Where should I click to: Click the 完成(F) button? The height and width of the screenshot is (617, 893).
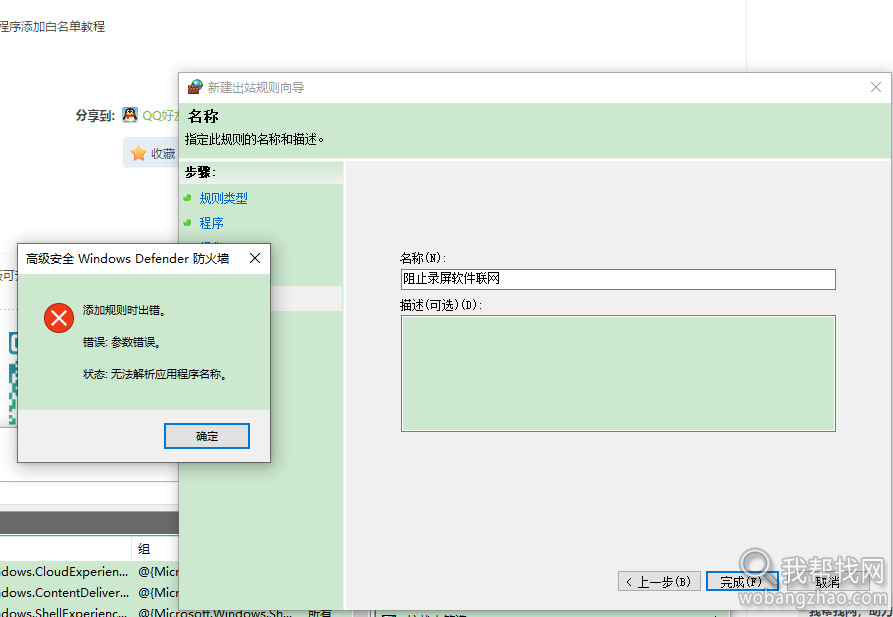pos(742,582)
